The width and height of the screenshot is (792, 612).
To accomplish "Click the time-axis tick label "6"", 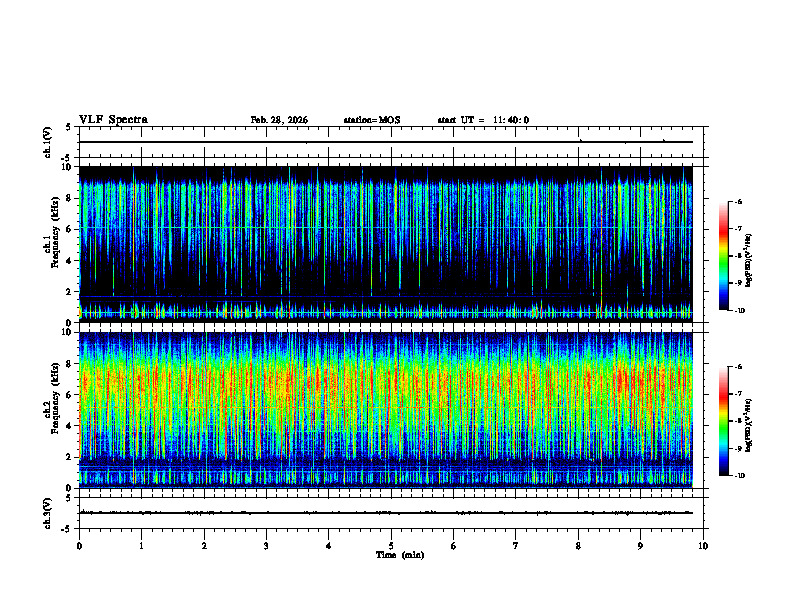I will point(453,546).
